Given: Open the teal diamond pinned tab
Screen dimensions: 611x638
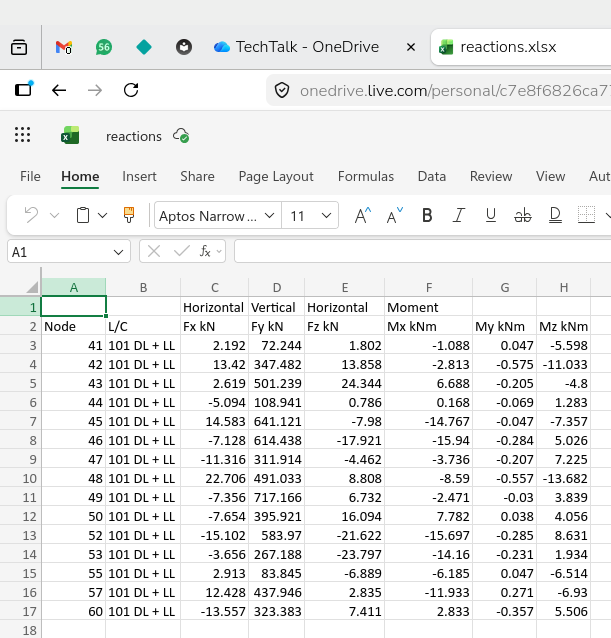Looking at the screenshot, I should [144, 47].
